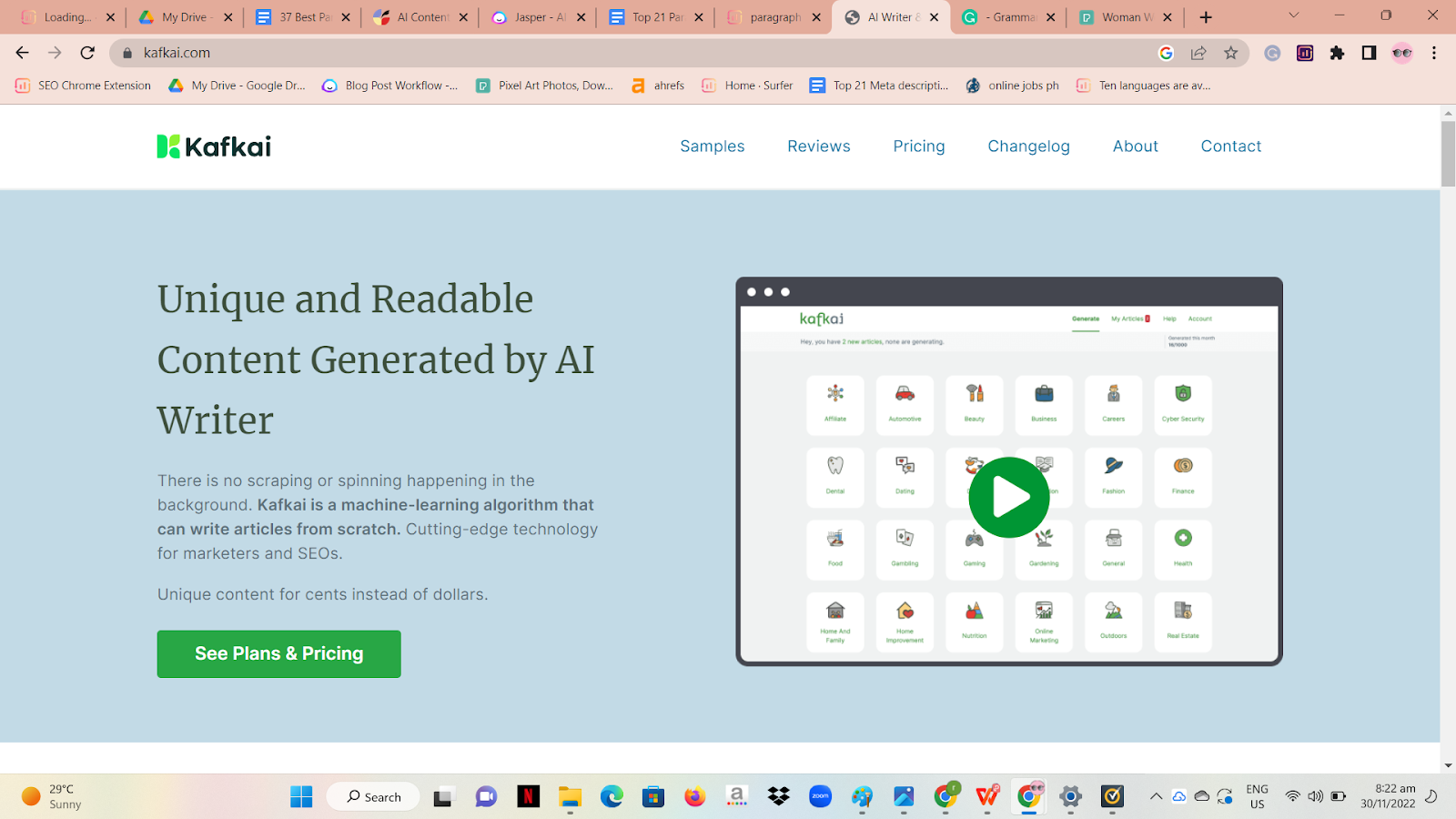Bookmark this page with the star icon
This screenshot has width=1456, height=819.
(x=1231, y=53)
